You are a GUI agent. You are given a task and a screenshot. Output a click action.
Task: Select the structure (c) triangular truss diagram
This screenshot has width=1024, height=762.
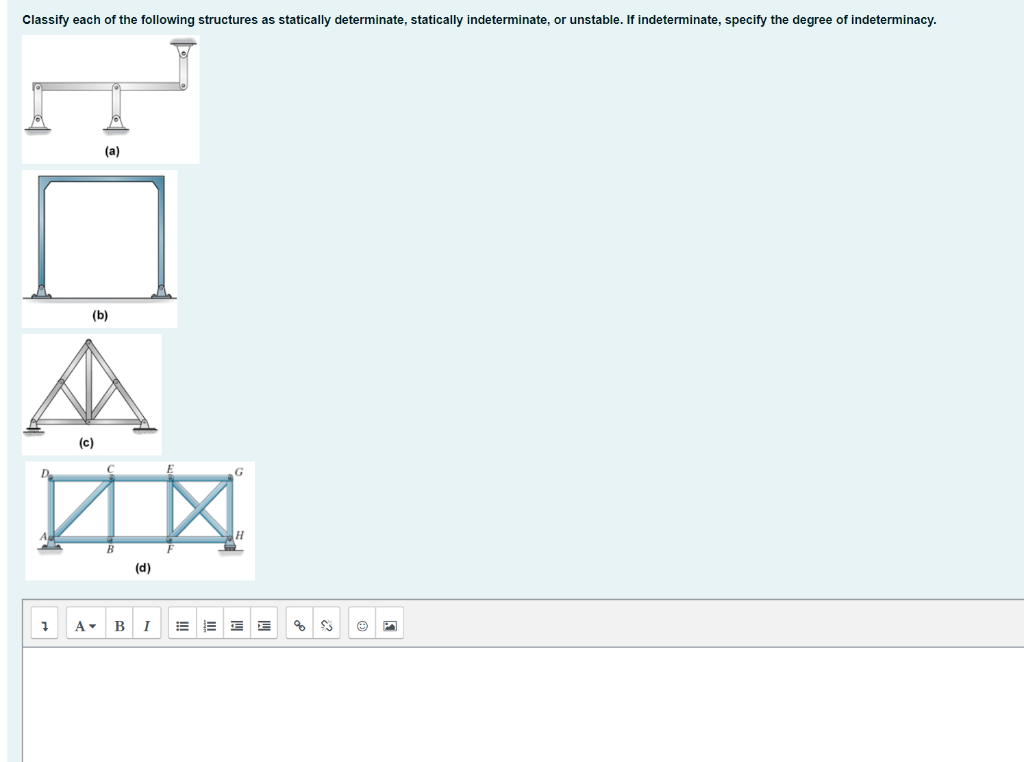(x=92, y=394)
